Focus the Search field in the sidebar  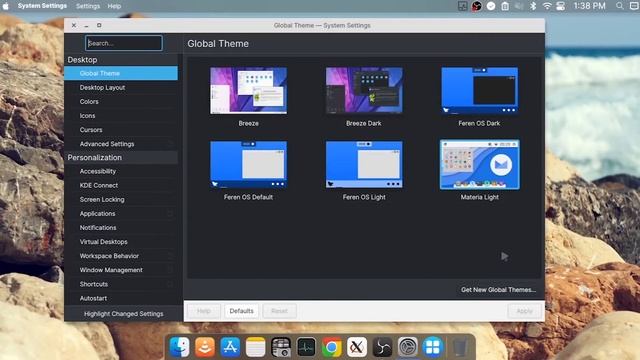(x=124, y=43)
